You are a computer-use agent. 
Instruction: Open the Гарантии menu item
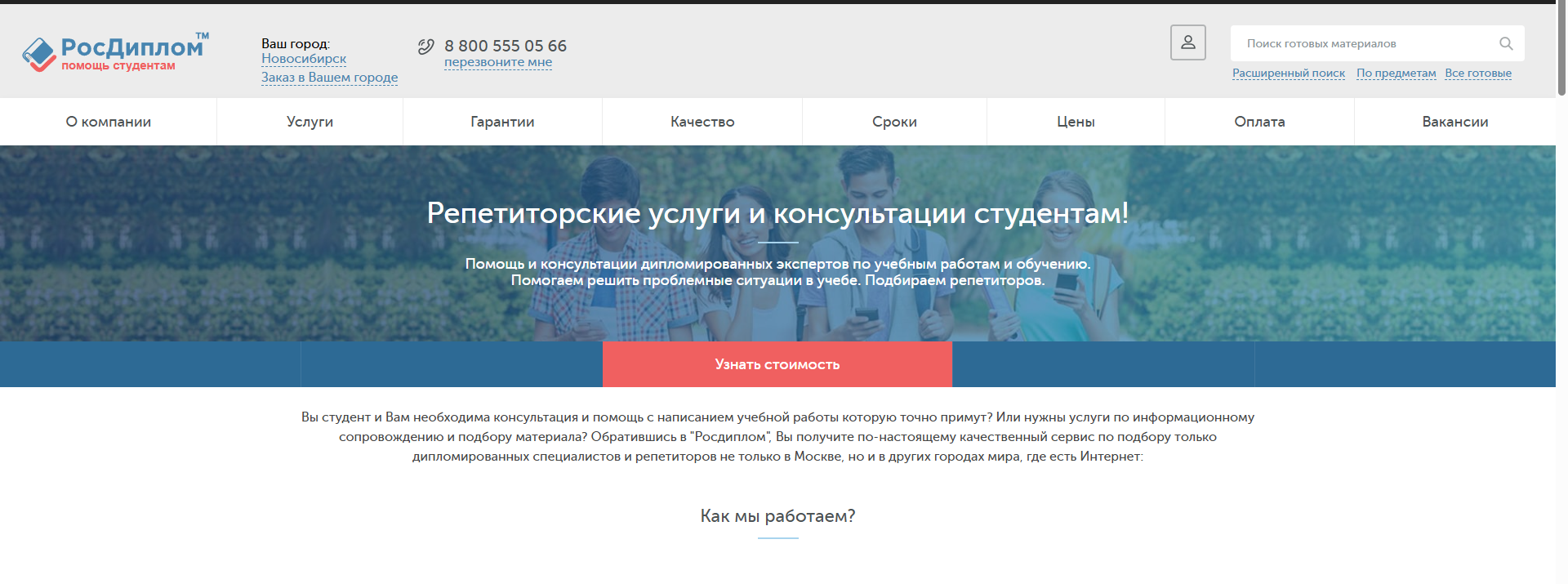503,122
